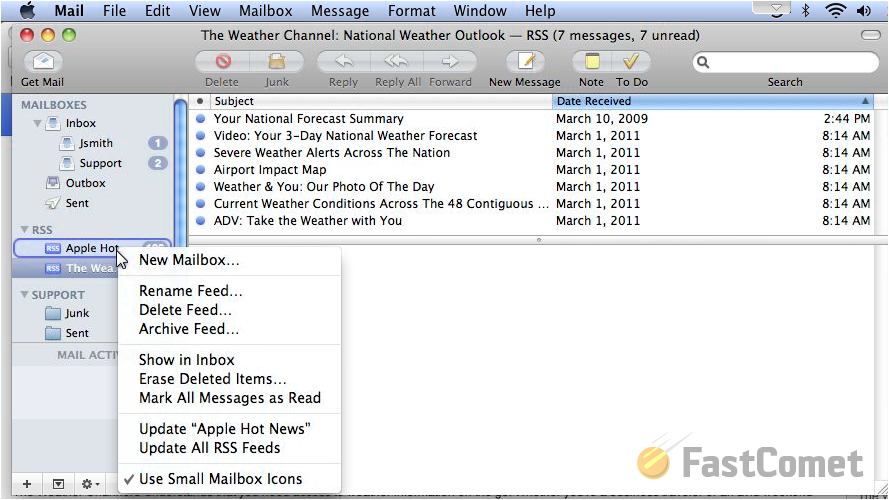Toggle unread dot for Airport Impact Map
This screenshot has height=500, width=889.
pos(200,170)
